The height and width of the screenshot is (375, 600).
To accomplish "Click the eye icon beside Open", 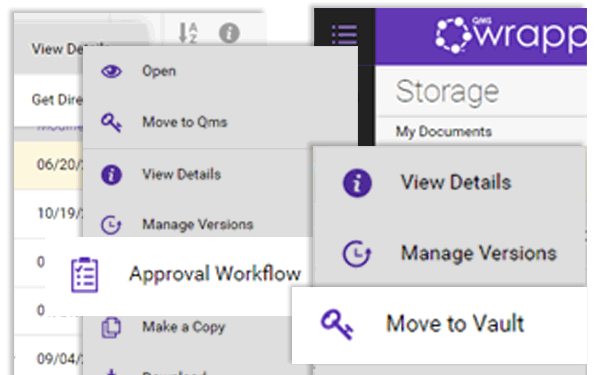I will click(111, 71).
